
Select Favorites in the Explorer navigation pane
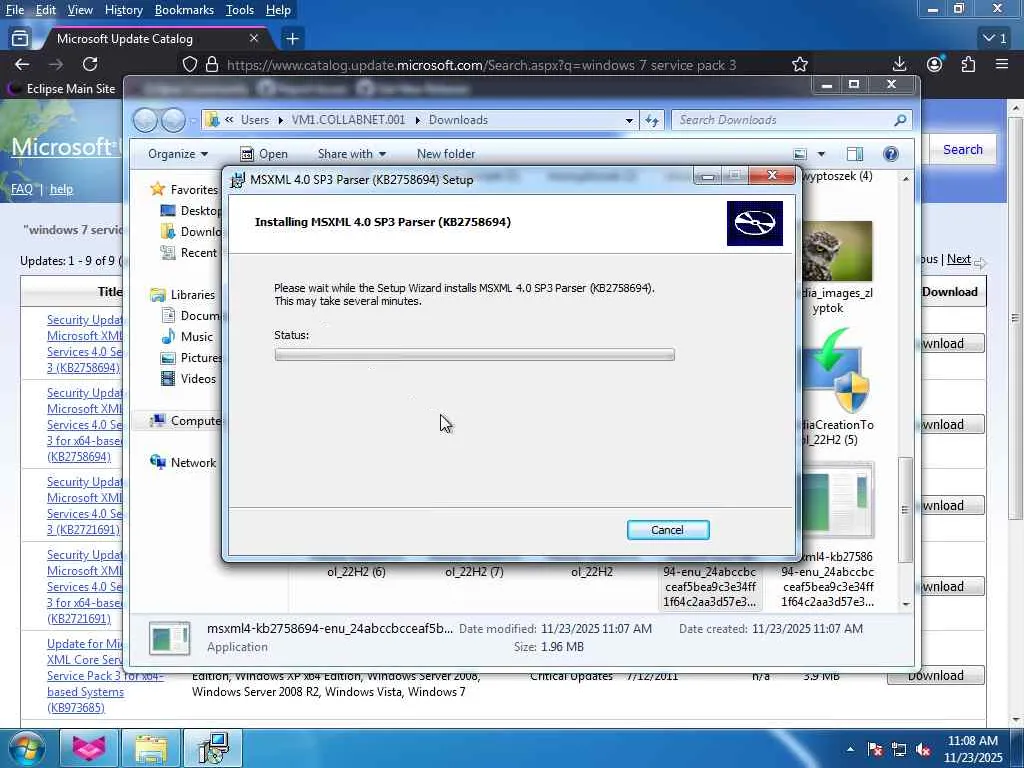click(x=193, y=189)
